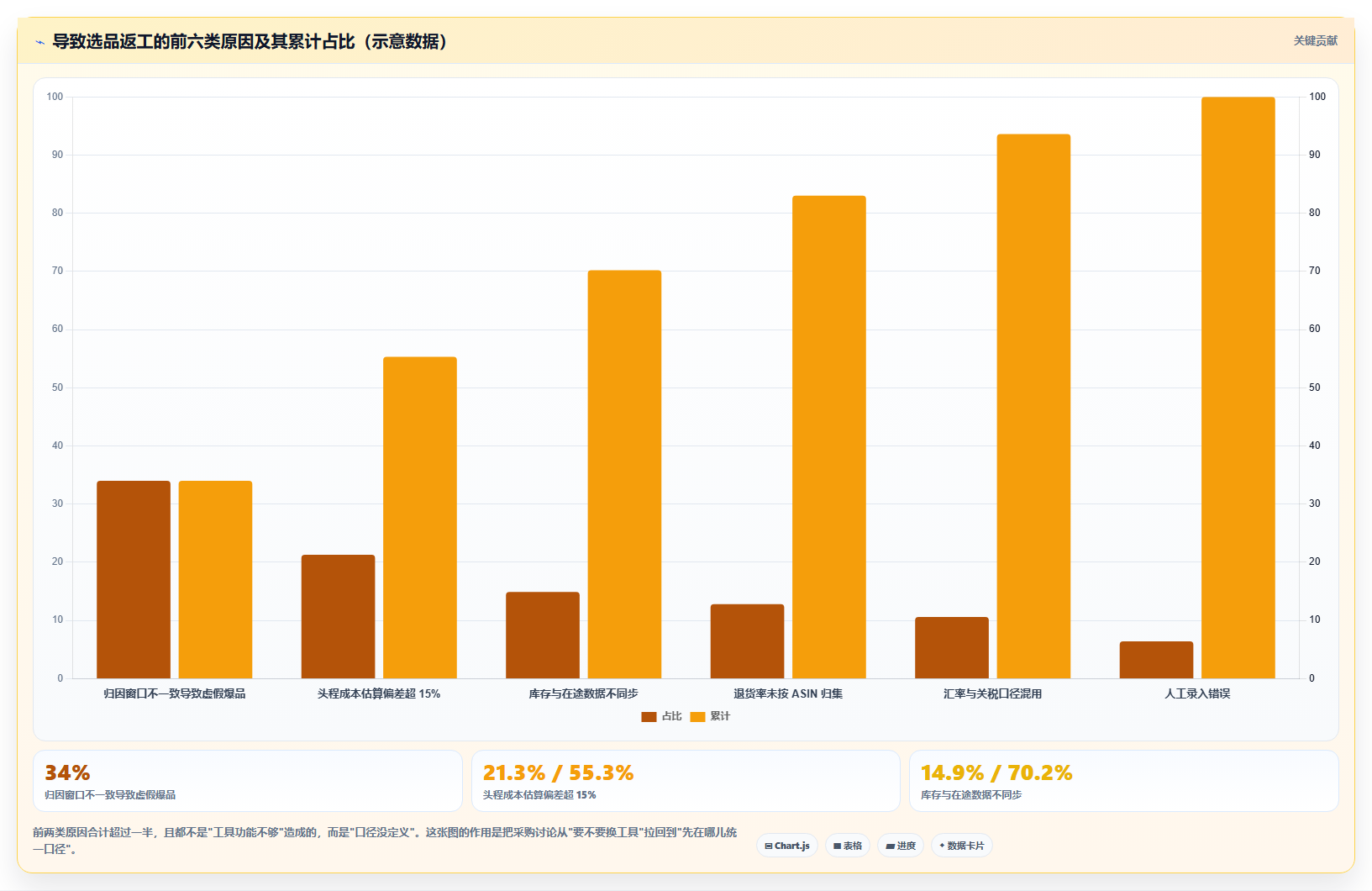This screenshot has height=891, width=1372.
Task: Click the chart title 导致选品返工的前六类原因及其累计占比
Action: pyautogui.click(x=250, y=41)
